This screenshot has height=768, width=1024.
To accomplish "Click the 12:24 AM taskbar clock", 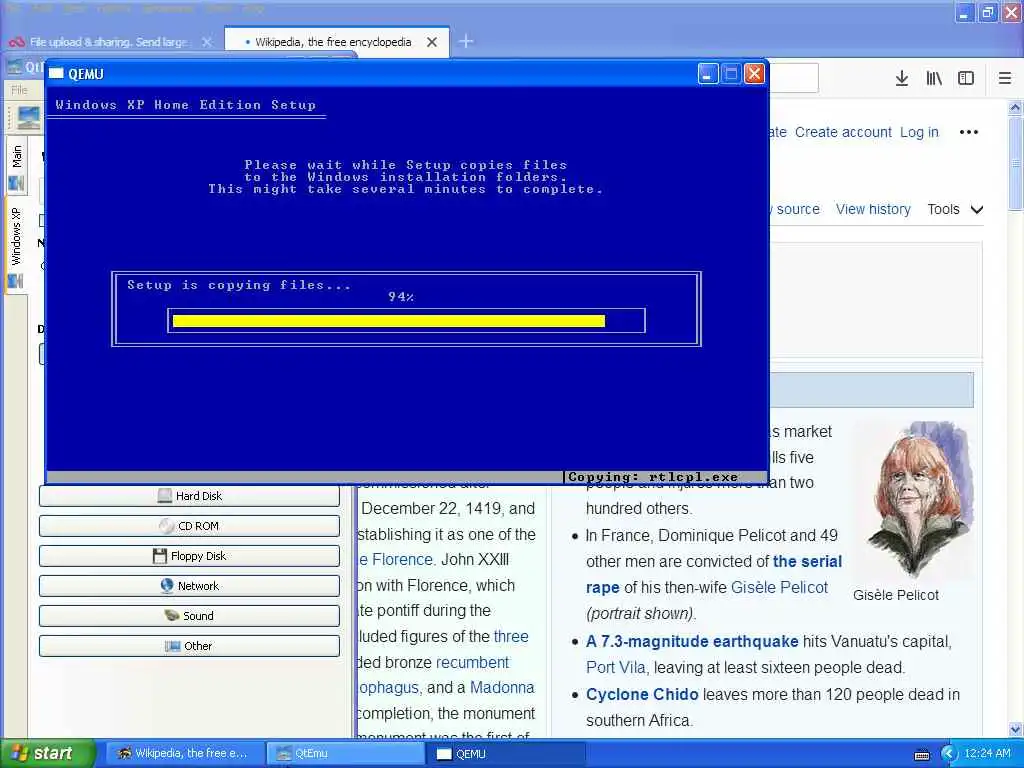I will (x=987, y=754).
